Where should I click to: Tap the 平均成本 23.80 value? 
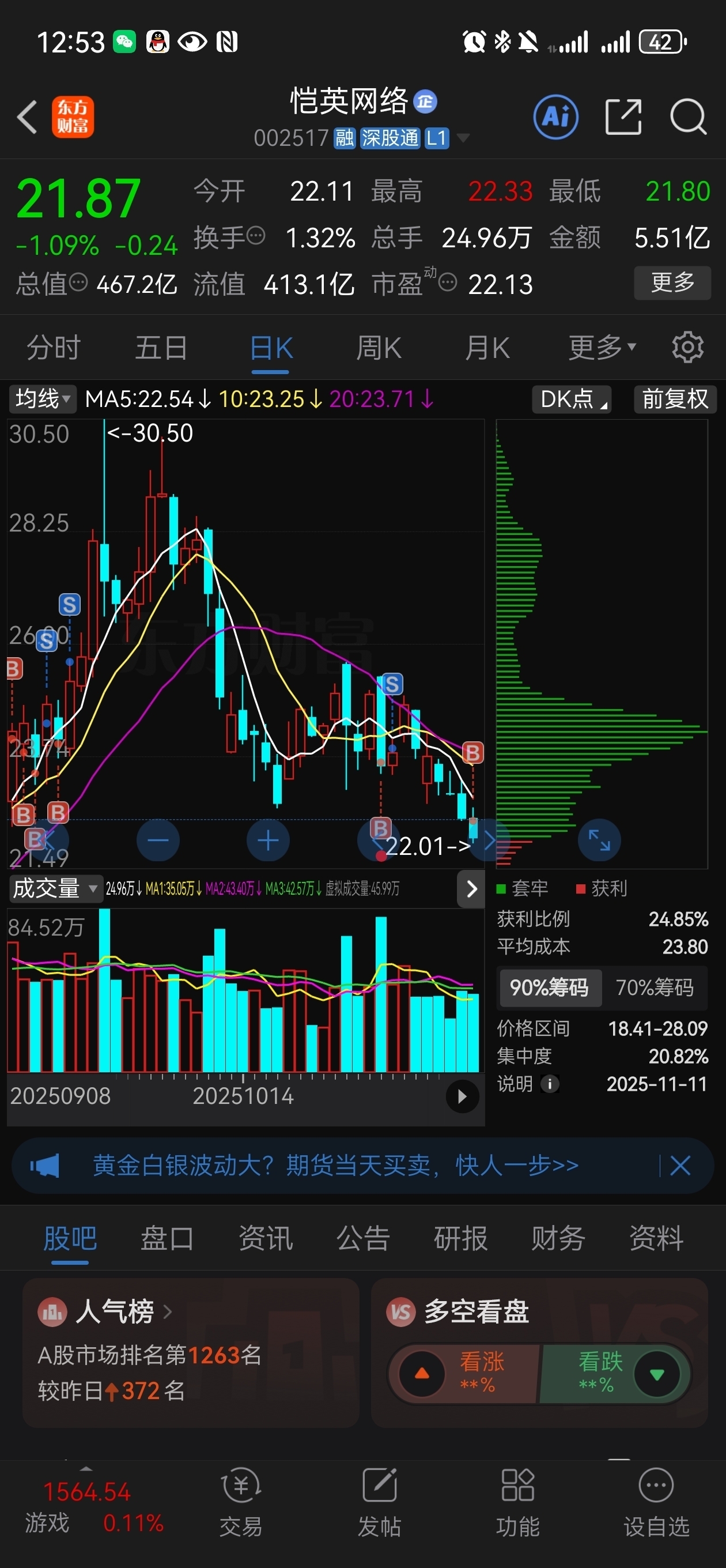click(x=685, y=947)
